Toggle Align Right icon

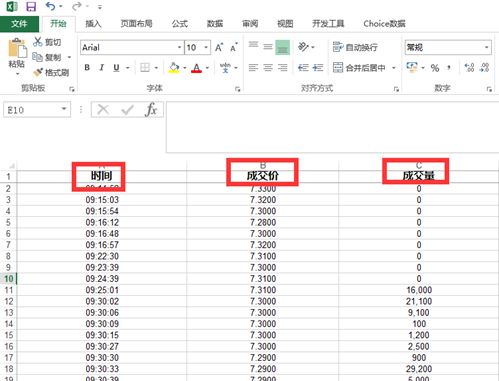tap(283, 68)
